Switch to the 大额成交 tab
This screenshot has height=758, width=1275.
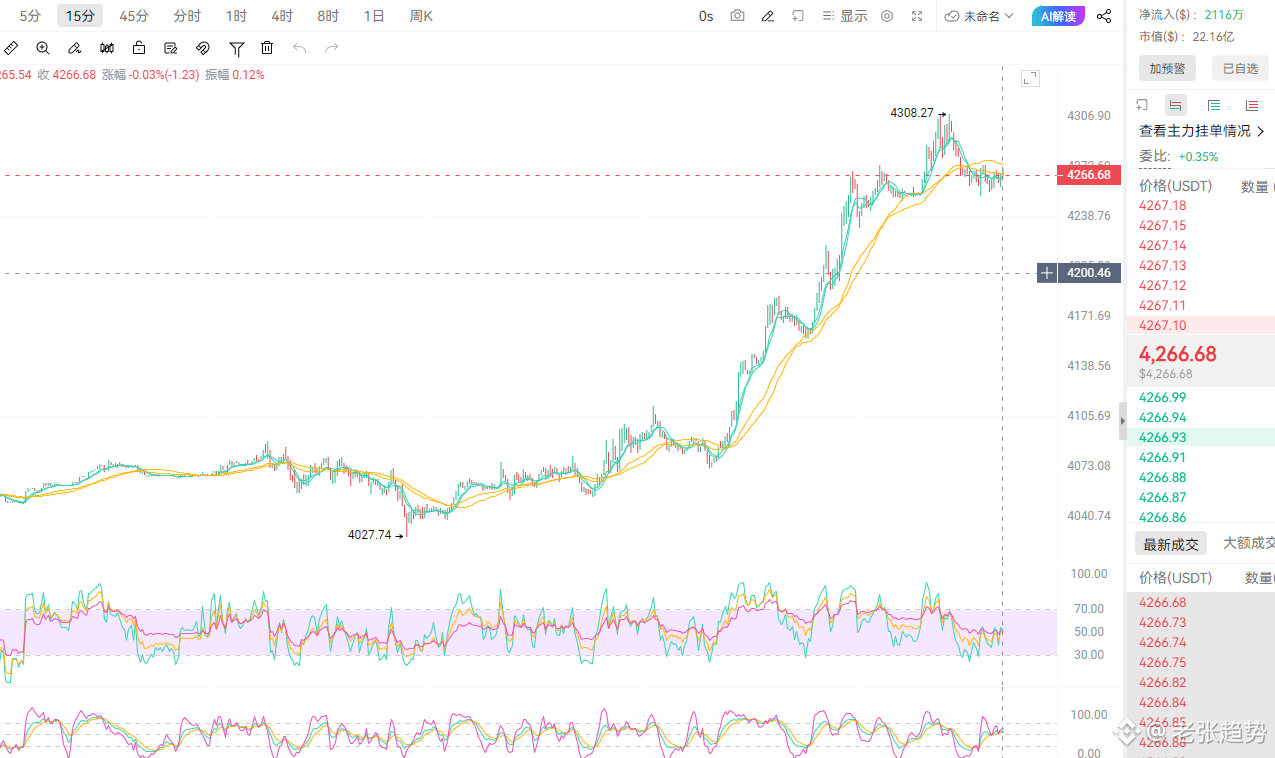point(1249,543)
